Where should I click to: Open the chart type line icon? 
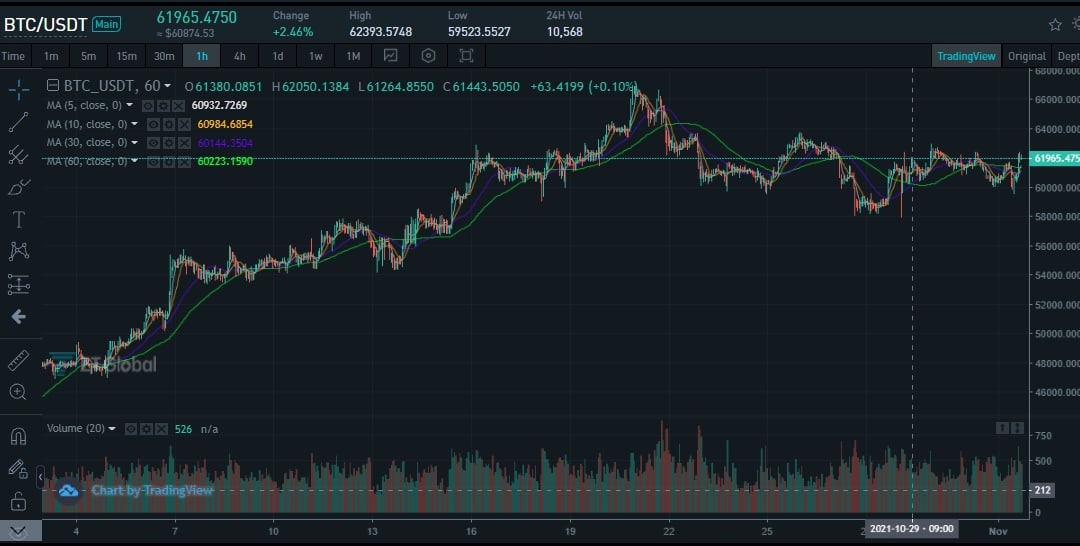tap(391, 56)
